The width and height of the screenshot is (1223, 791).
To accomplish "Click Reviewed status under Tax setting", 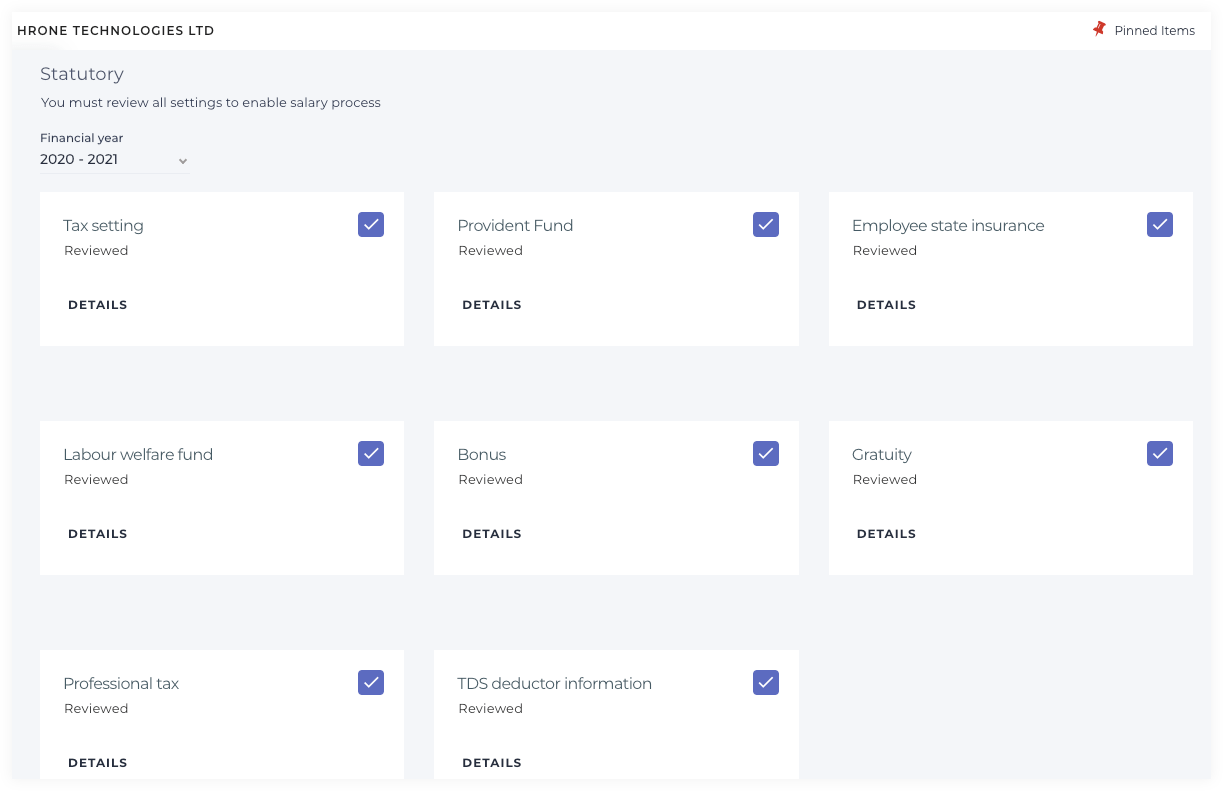I will 96,251.
